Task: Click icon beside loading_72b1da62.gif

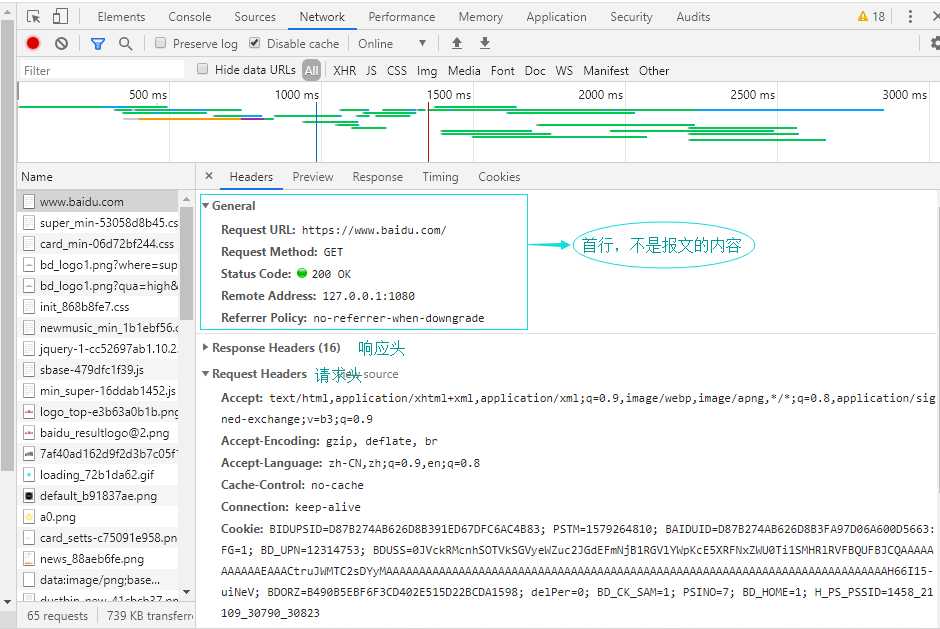Action: tap(29, 474)
